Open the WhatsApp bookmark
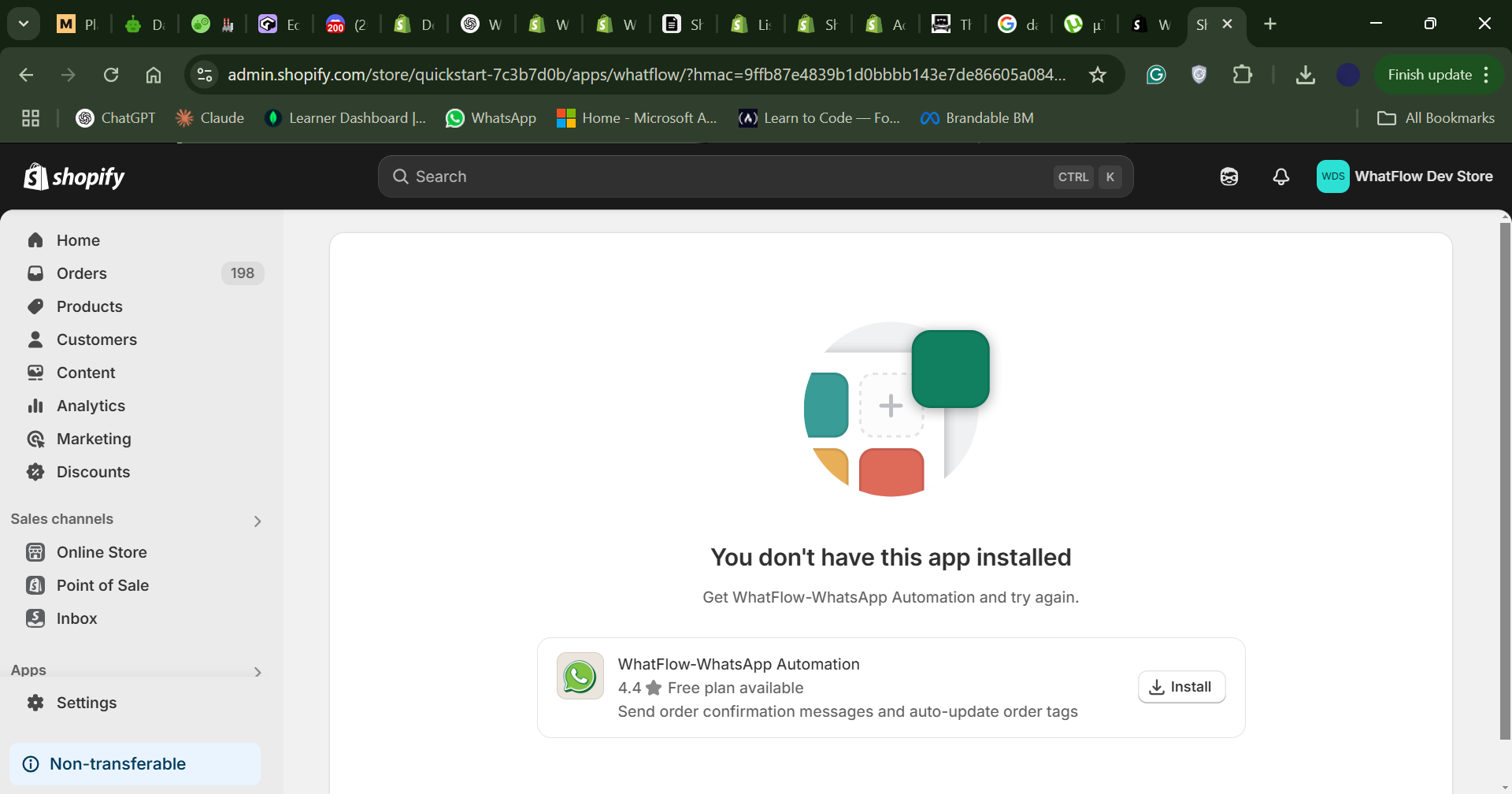Viewport: 1512px width, 794px height. 491,118
